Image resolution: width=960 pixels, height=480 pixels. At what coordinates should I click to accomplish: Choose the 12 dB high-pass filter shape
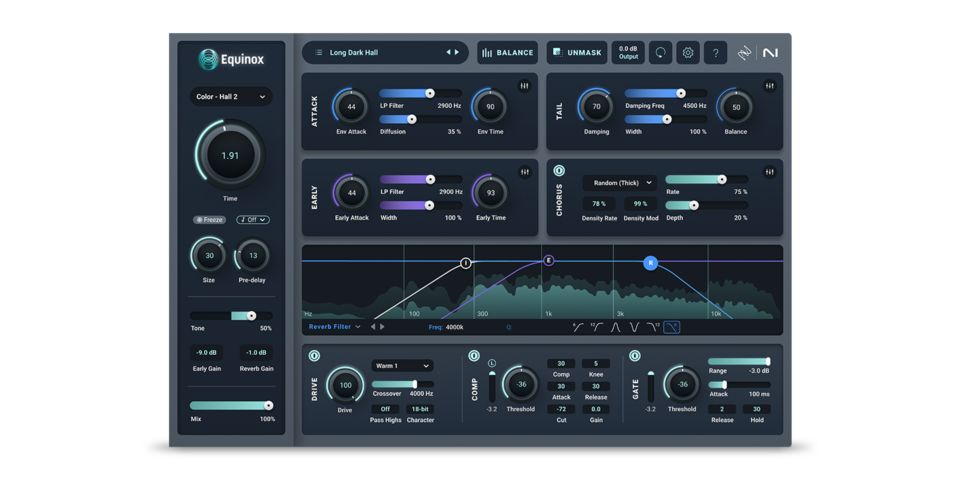coord(596,327)
